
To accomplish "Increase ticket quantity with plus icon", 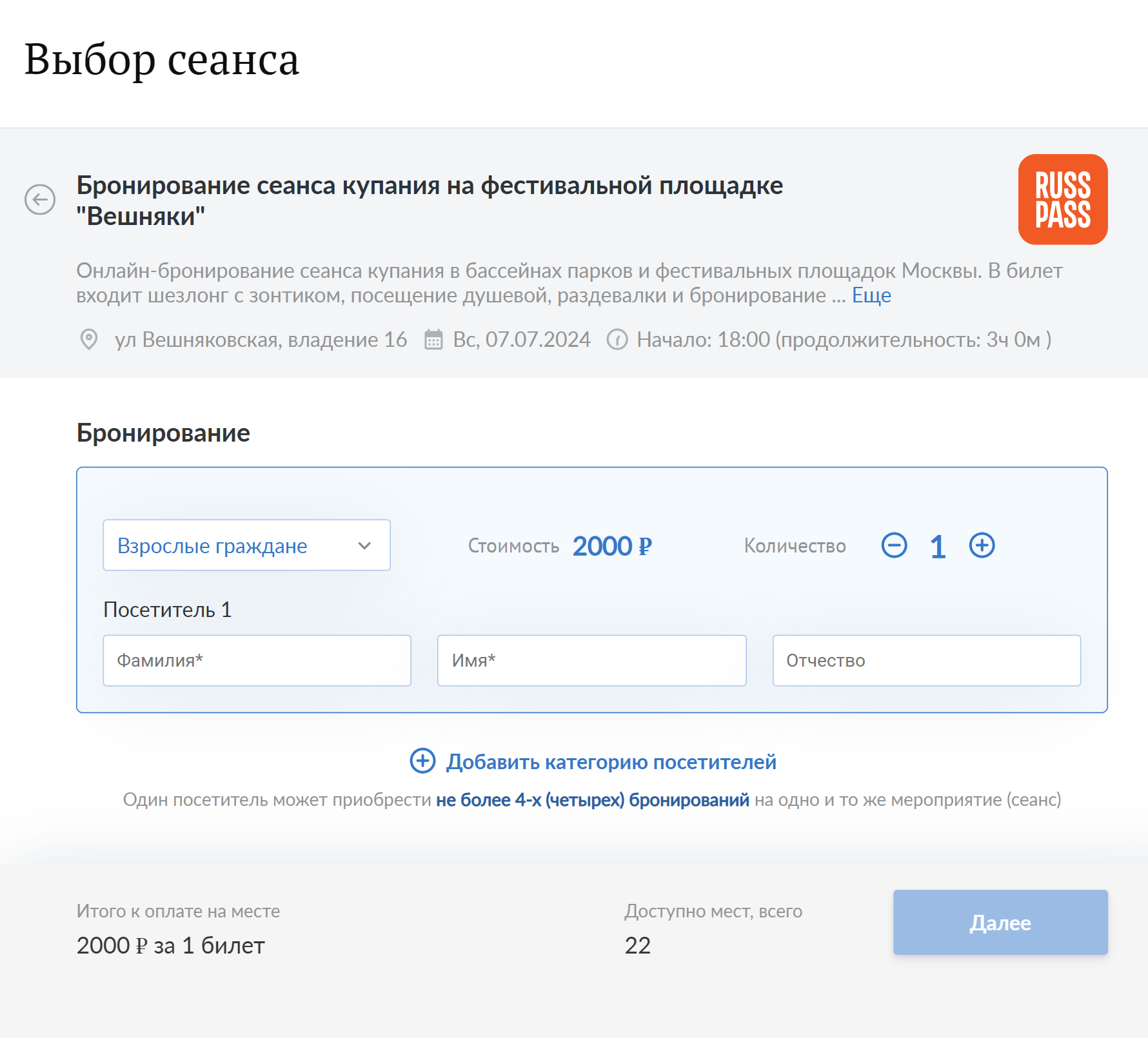I will (x=982, y=545).
